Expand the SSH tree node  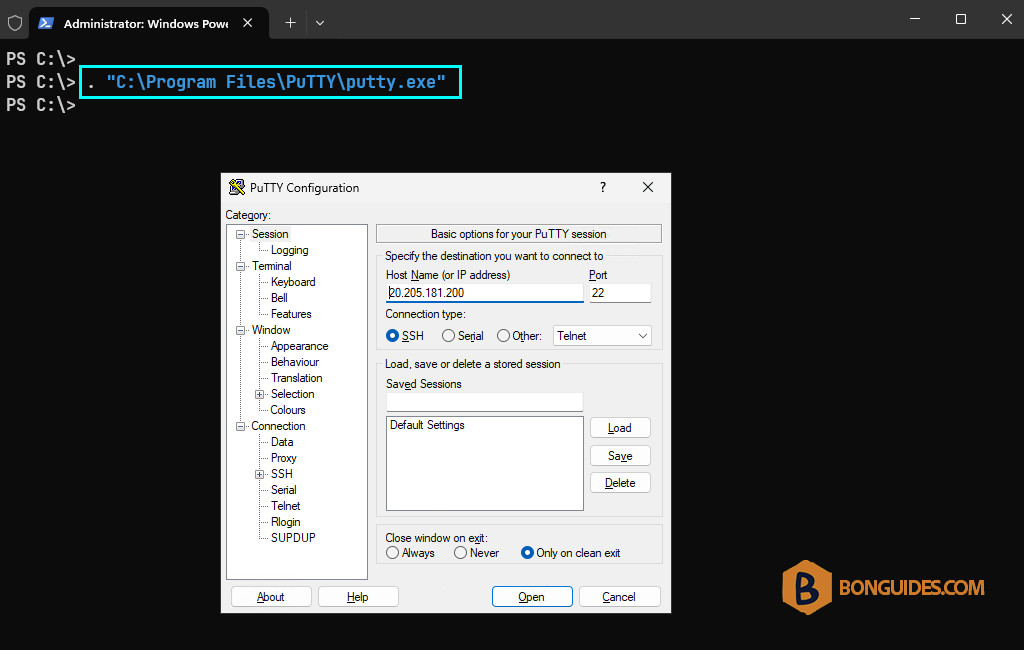[x=259, y=474]
